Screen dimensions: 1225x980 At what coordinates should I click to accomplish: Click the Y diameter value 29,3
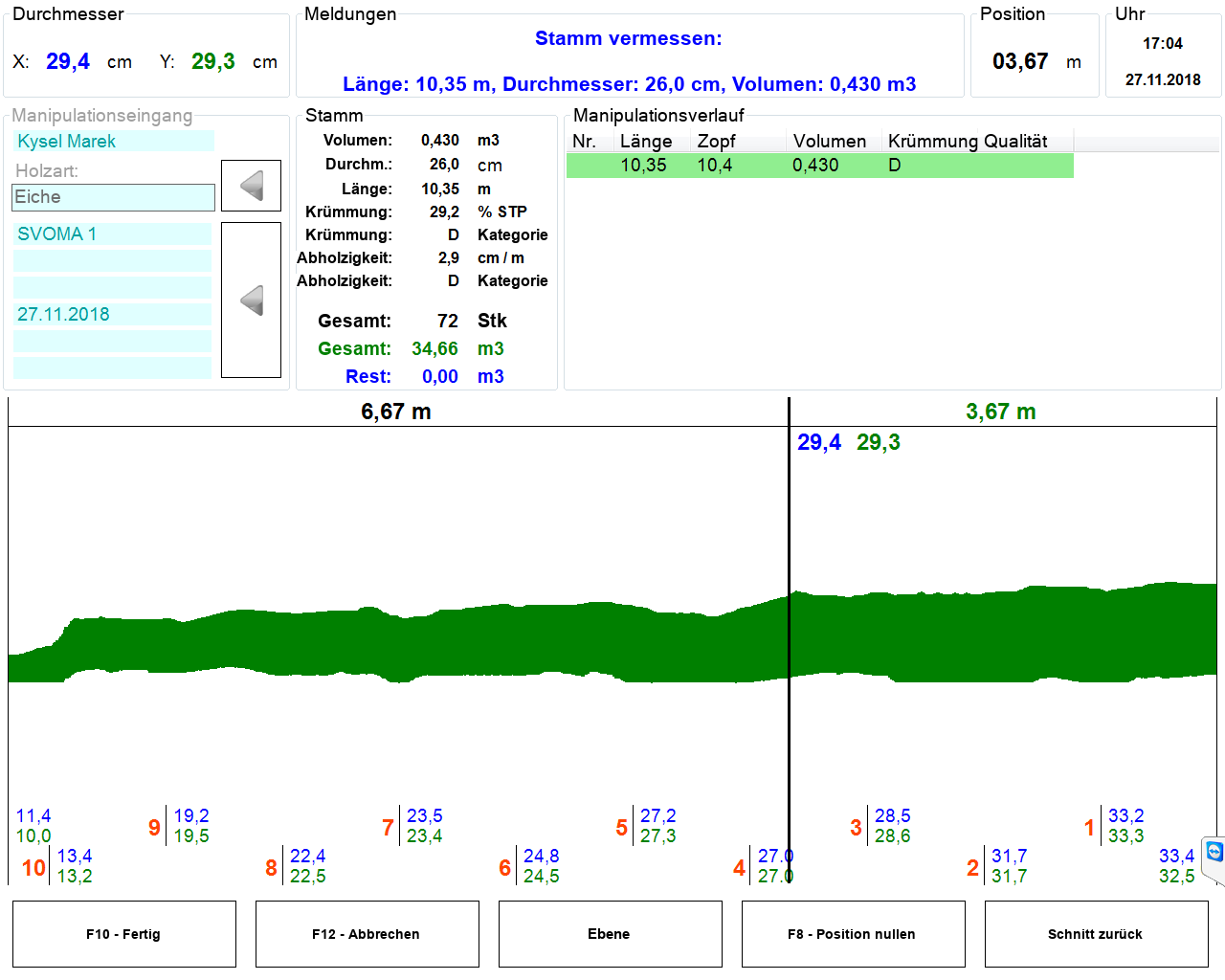pyautogui.click(x=213, y=61)
